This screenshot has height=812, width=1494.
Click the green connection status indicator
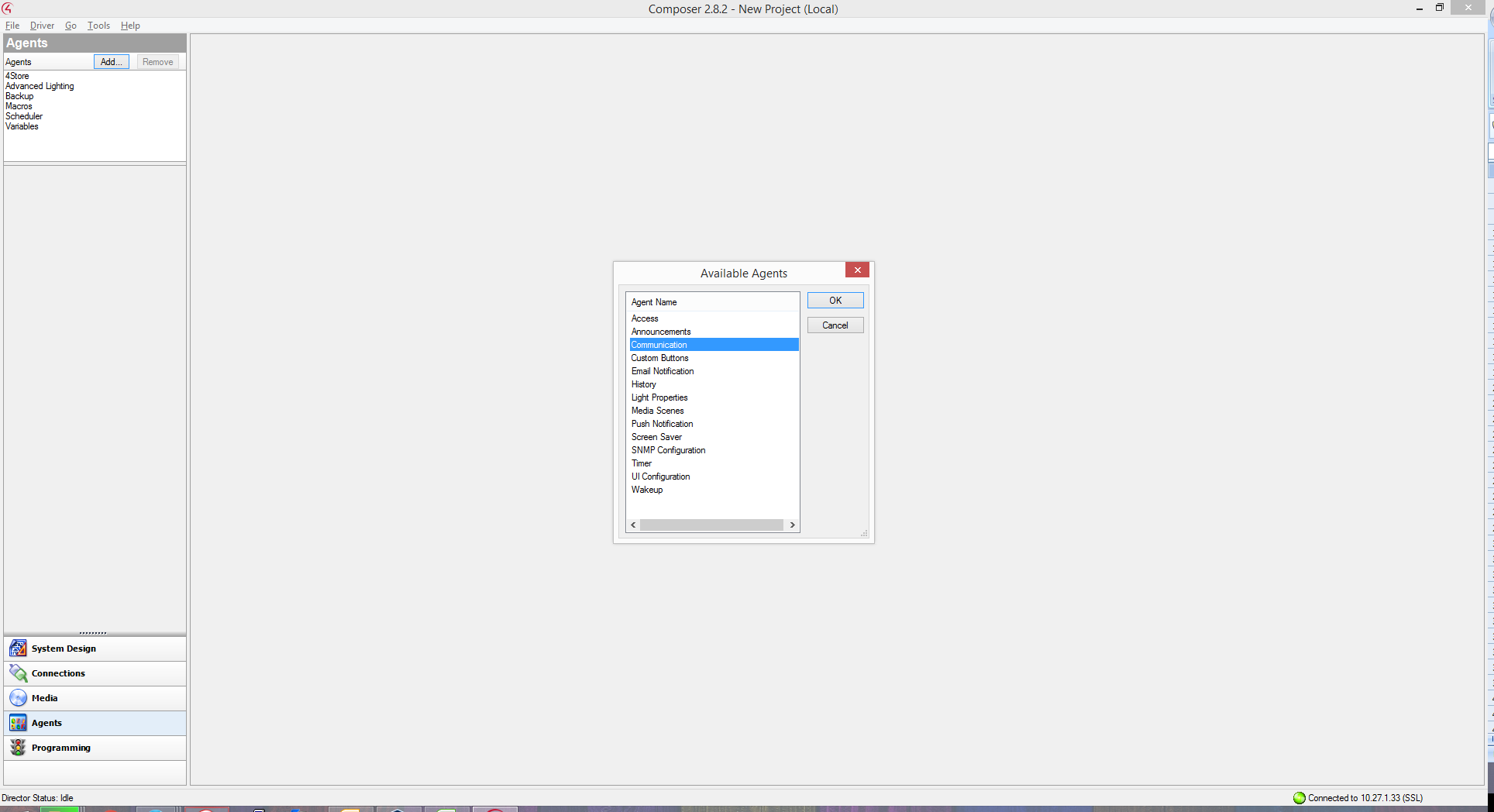point(1300,798)
